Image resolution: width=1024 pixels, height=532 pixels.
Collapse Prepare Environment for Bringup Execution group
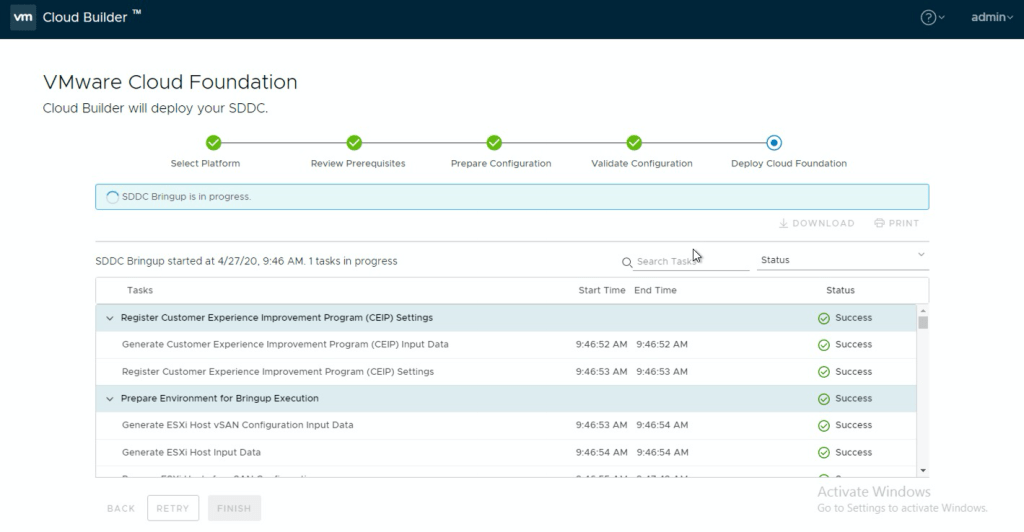pyautogui.click(x=110, y=399)
